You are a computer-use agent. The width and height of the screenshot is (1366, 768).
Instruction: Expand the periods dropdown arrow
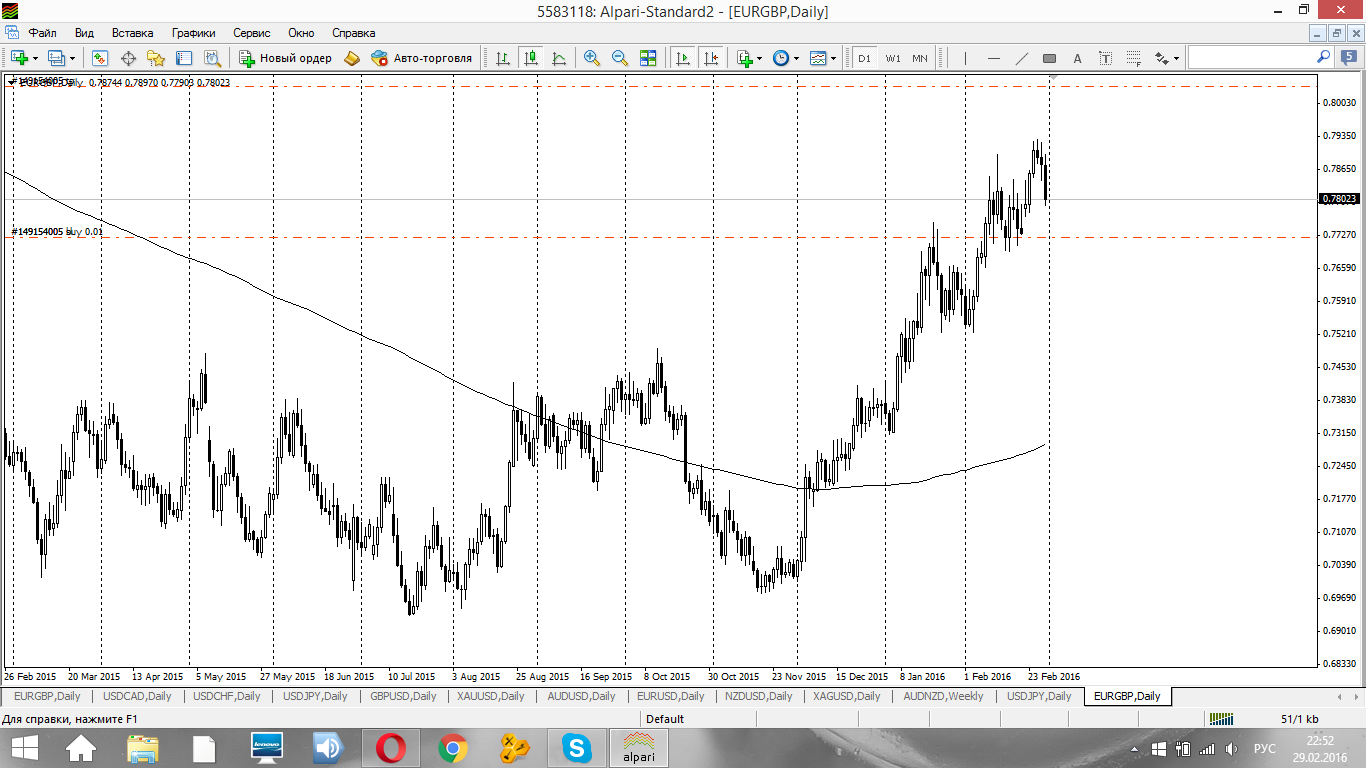[796, 58]
